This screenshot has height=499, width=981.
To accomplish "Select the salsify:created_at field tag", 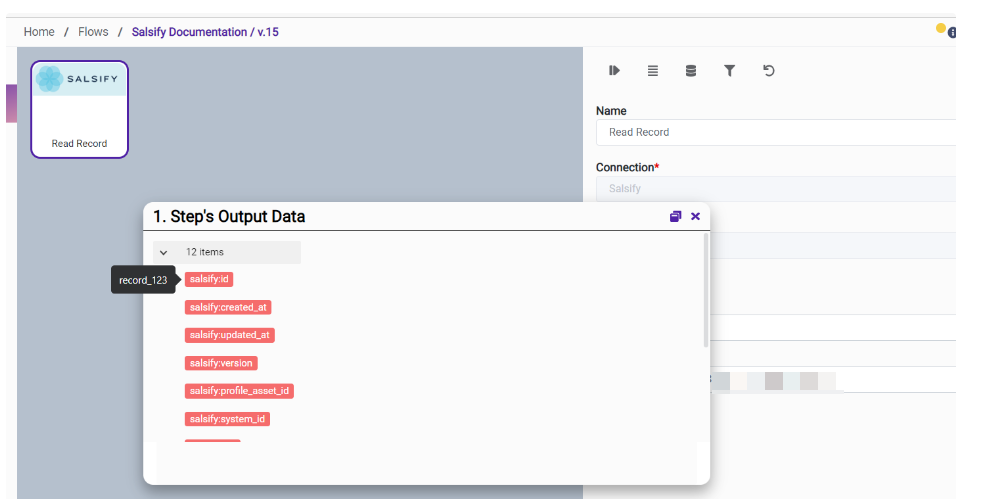I will pyautogui.click(x=228, y=307).
